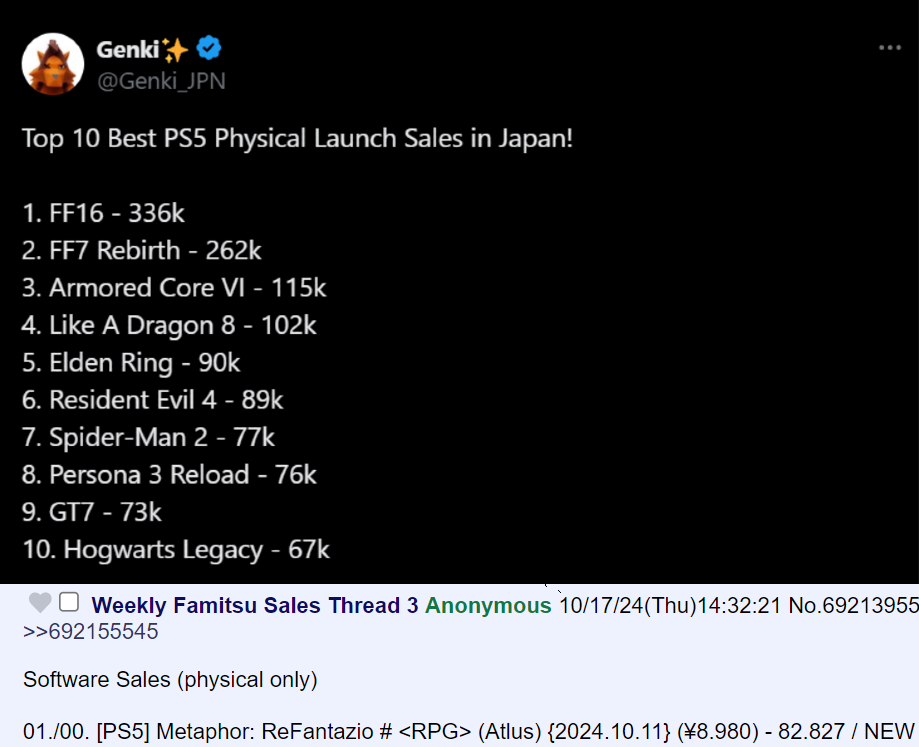Image resolution: width=919 pixels, height=747 pixels.
Task: Follow the >>692155545 quote link
Action: [90, 632]
